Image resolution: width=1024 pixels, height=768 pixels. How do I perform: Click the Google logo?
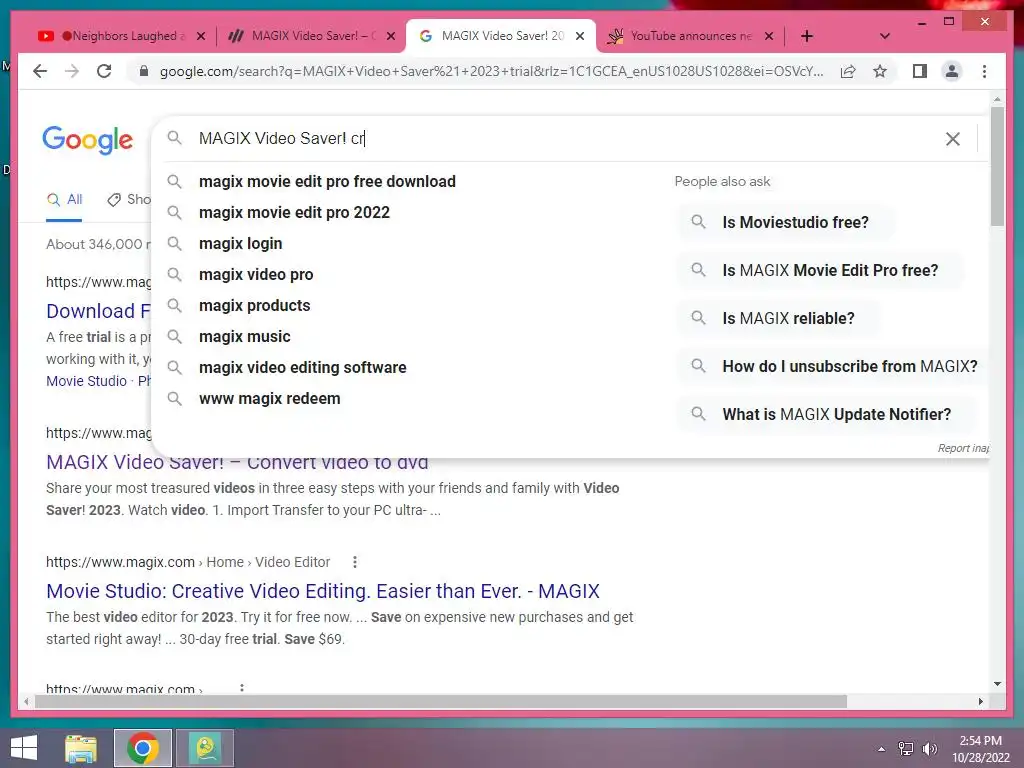pos(88,140)
